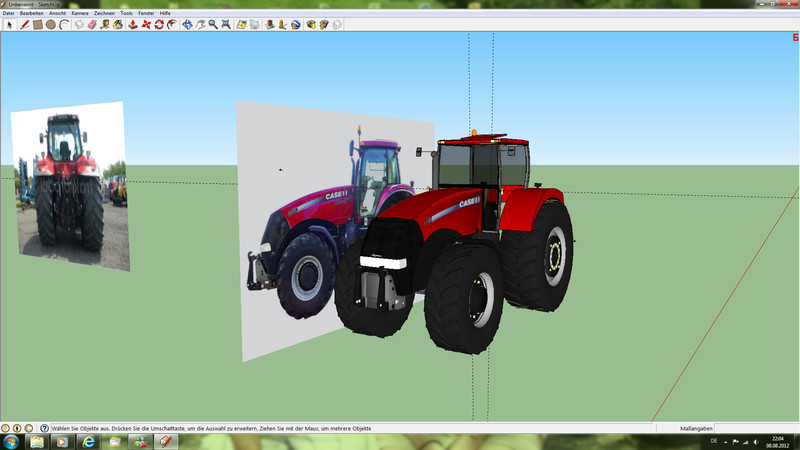
Task: Pick the Move tool
Action: coord(146,24)
